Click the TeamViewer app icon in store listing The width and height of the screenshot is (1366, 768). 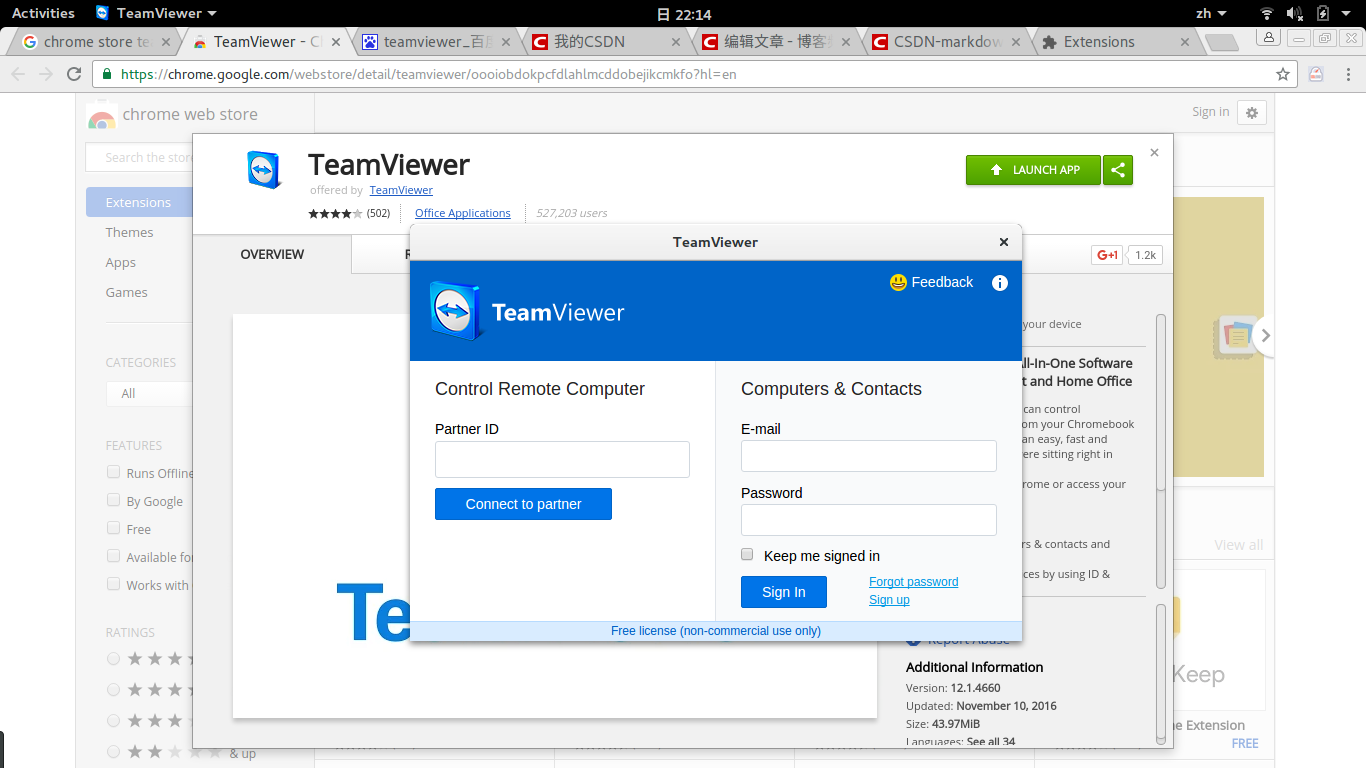(265, 169)
